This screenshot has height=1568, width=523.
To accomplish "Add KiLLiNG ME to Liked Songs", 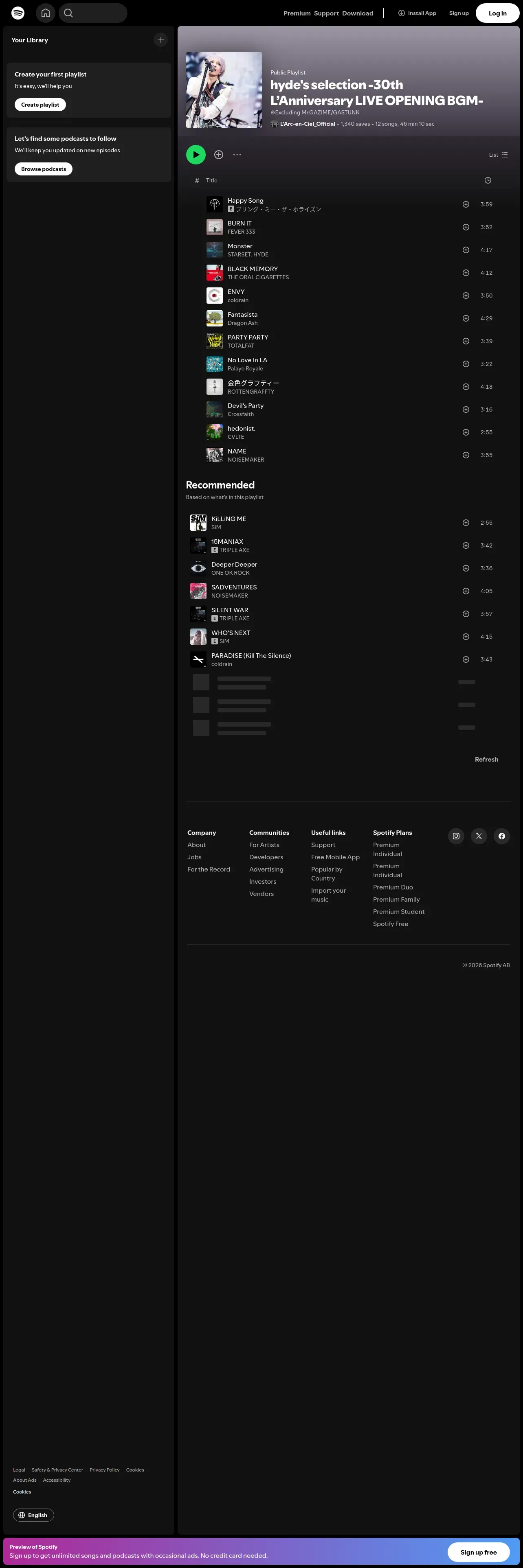I will click(466, 523).
